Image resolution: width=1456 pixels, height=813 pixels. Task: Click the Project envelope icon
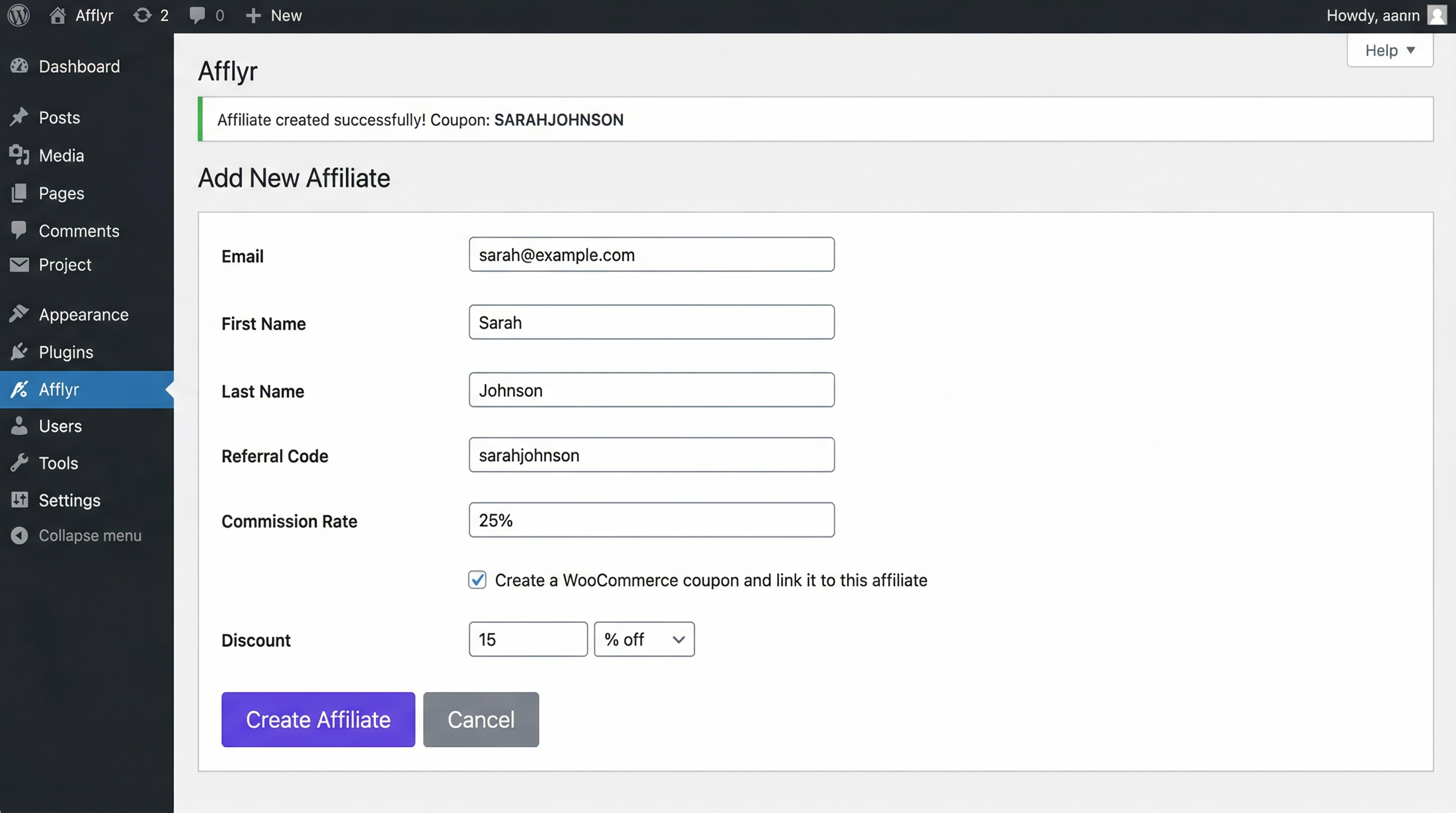pos(19,264)
